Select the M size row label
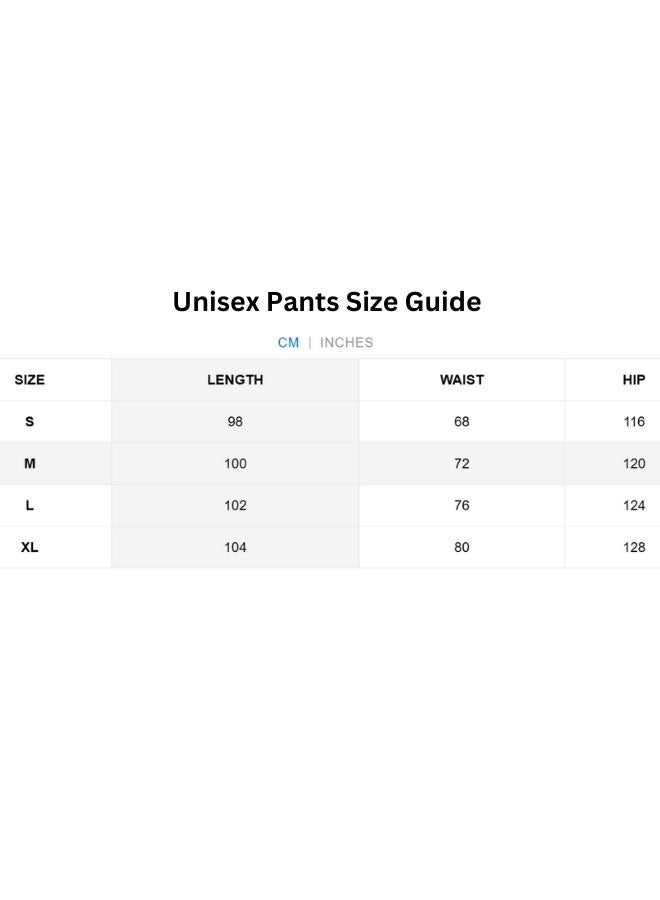The width and height of the screenshot is (660, 900). coord(29,464)
